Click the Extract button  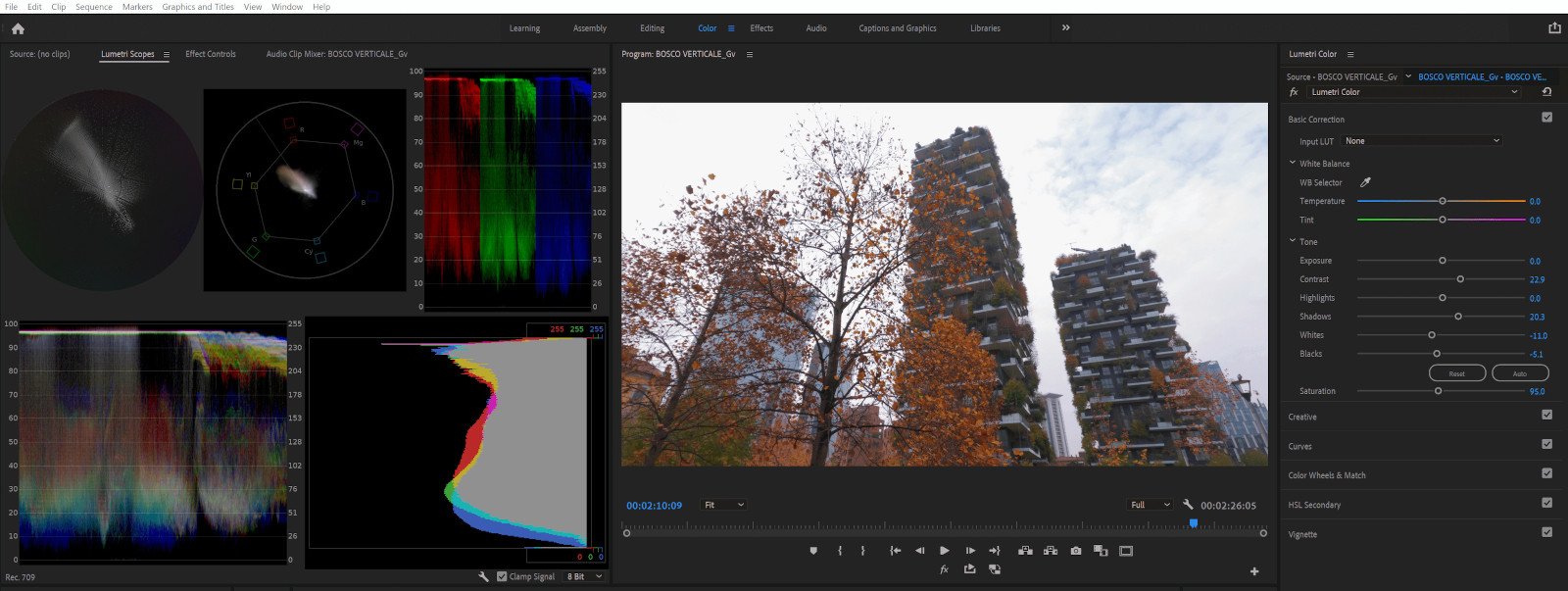pos(1051,551)
